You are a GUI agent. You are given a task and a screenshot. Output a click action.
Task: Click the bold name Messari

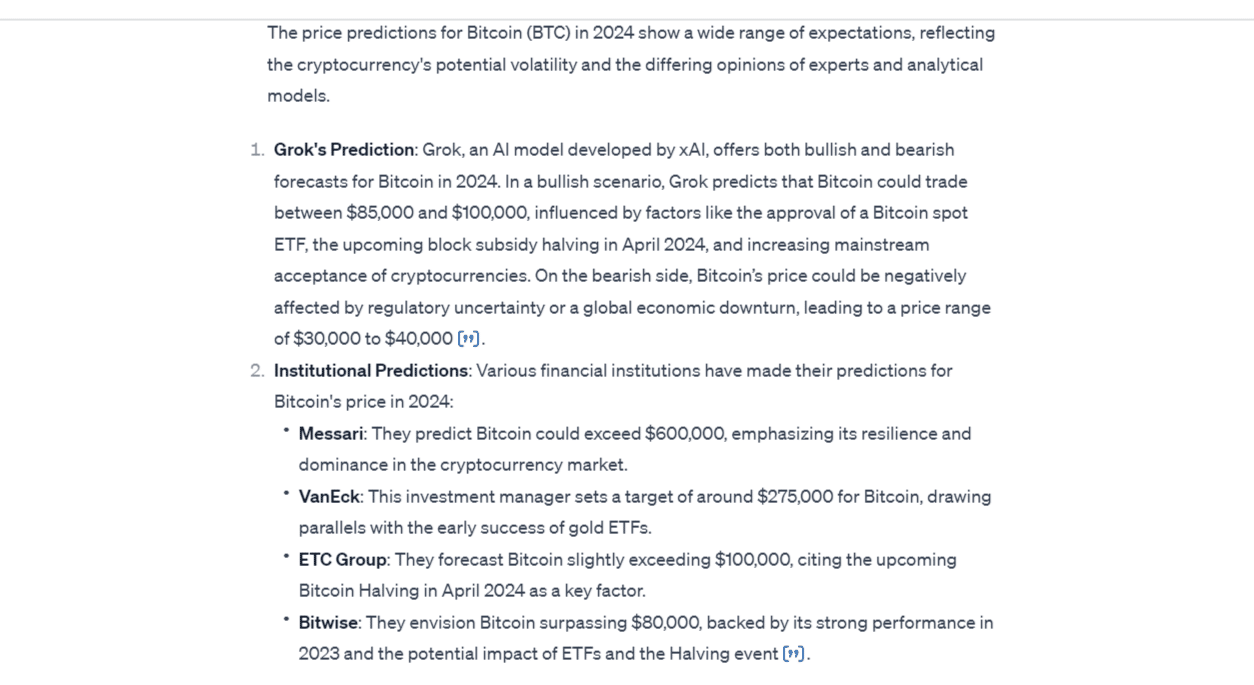tap(331, 434)
